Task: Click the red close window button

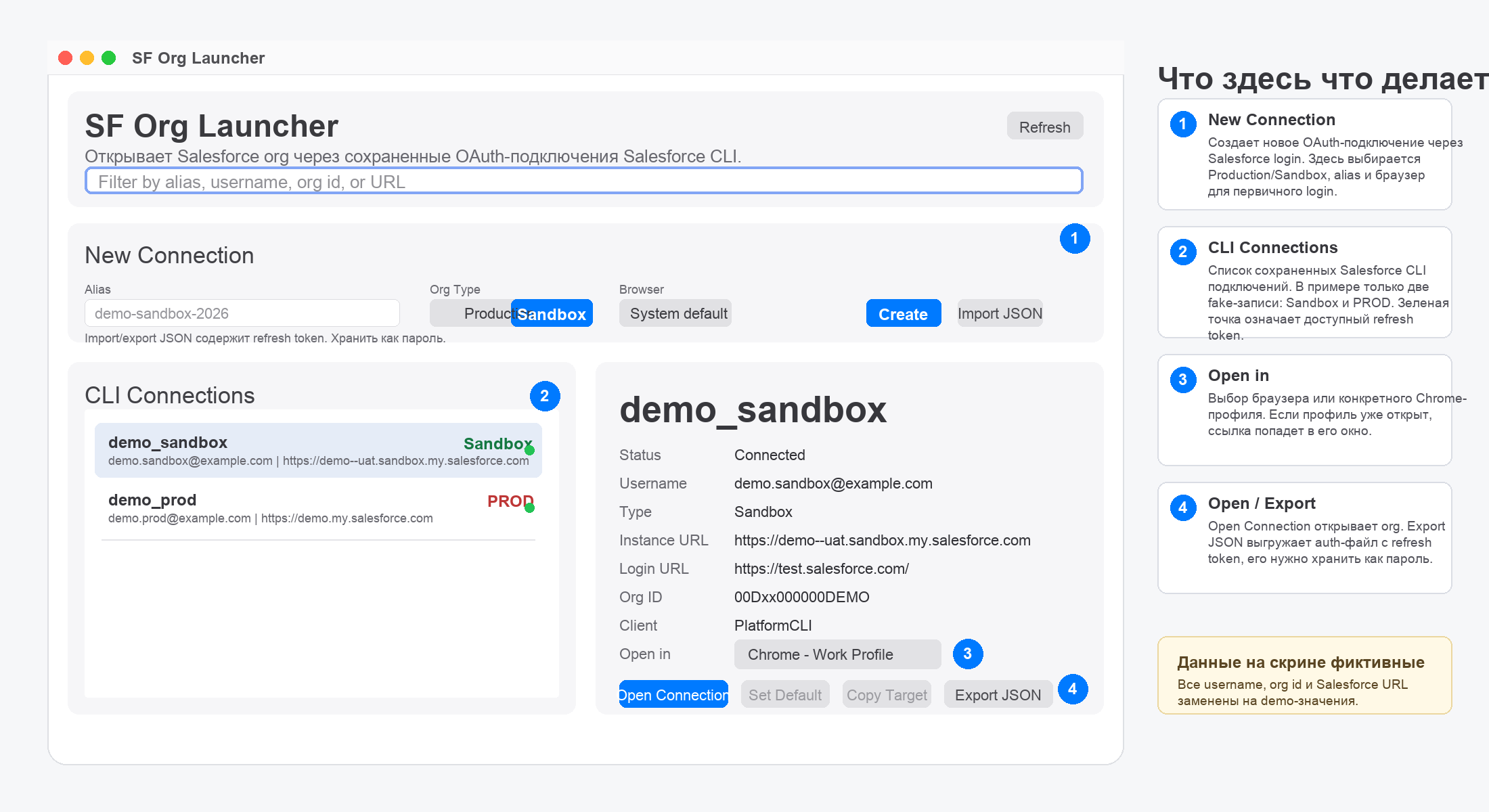Action: (x=66, y=58)
